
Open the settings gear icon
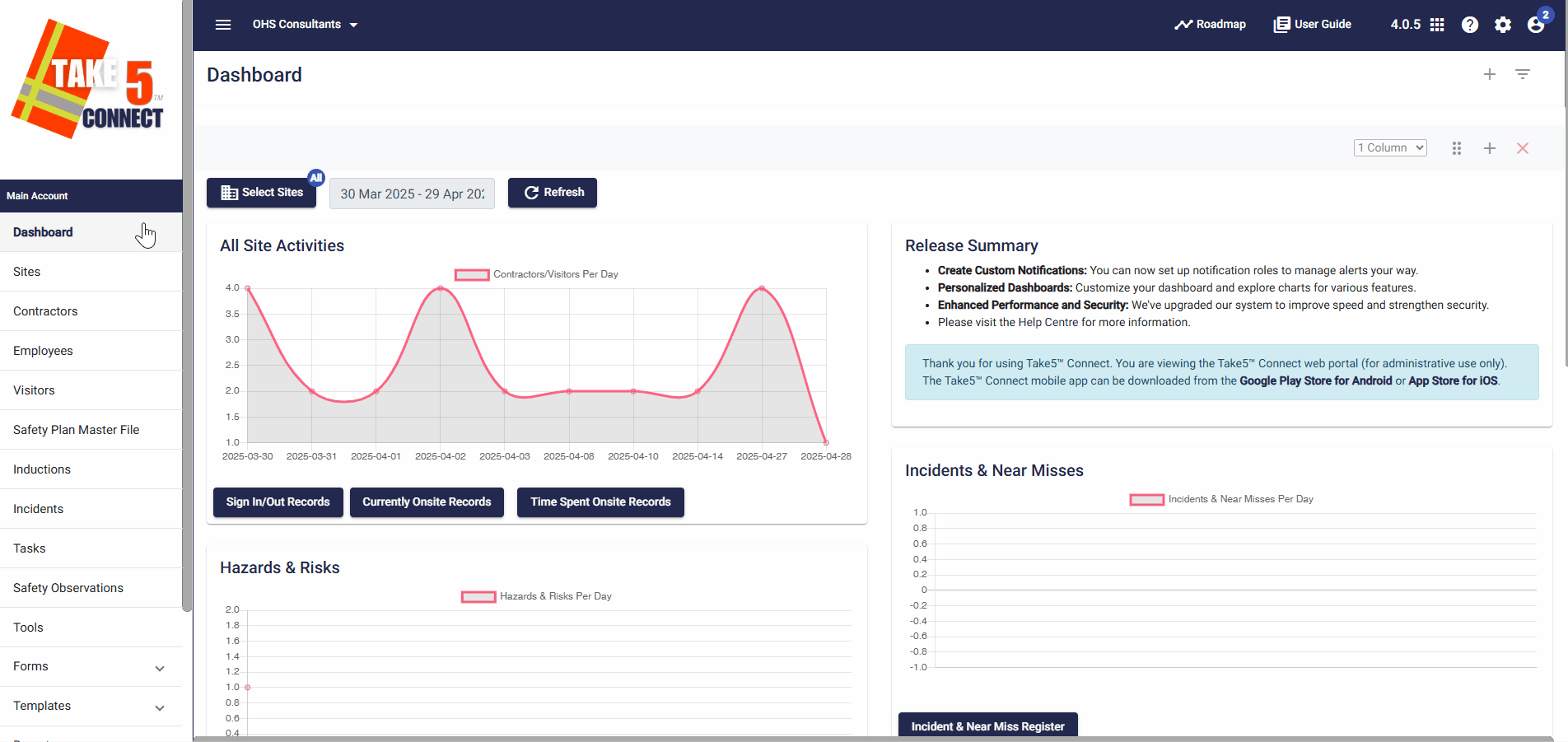click(x=1503, y=25)
